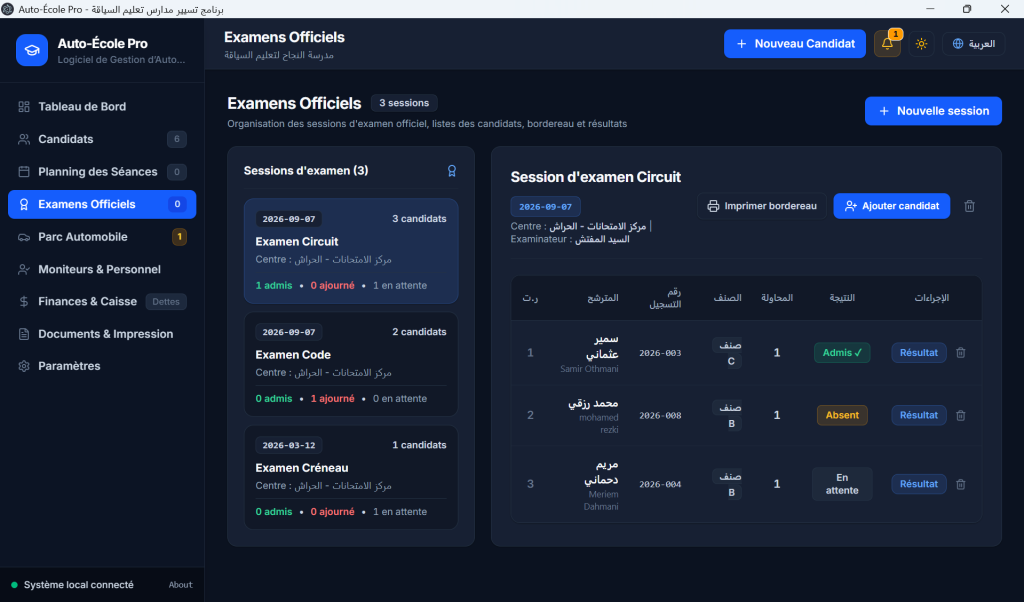The image size is (1024, 602).
Task: Click registration number 2026-004
Action: click(660, 484)
